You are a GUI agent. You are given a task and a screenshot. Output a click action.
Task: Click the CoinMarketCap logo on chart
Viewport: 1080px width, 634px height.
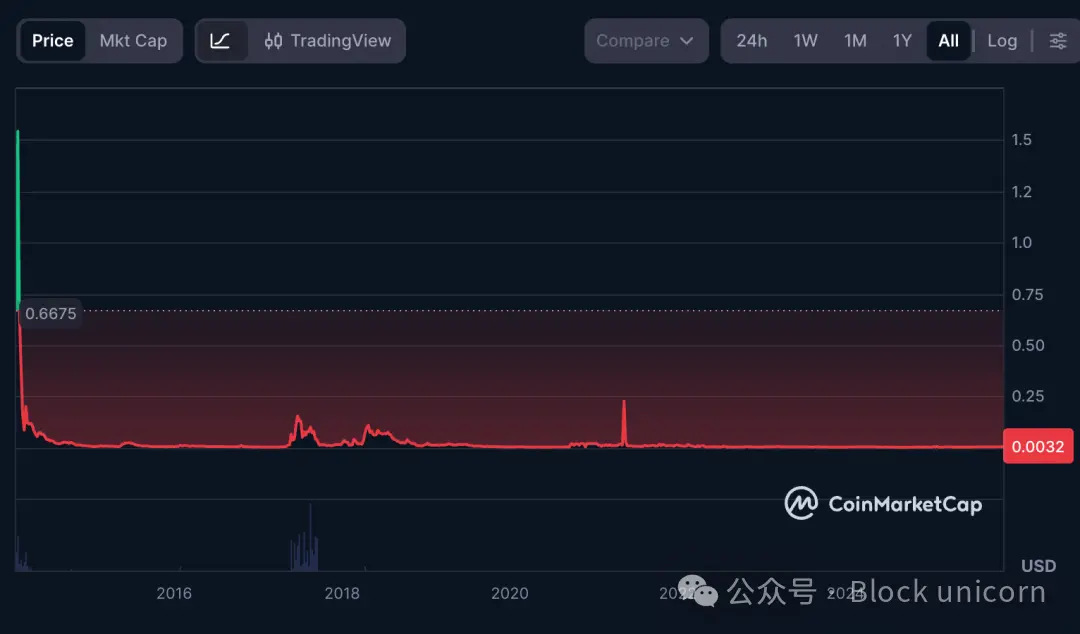[883, 503]
